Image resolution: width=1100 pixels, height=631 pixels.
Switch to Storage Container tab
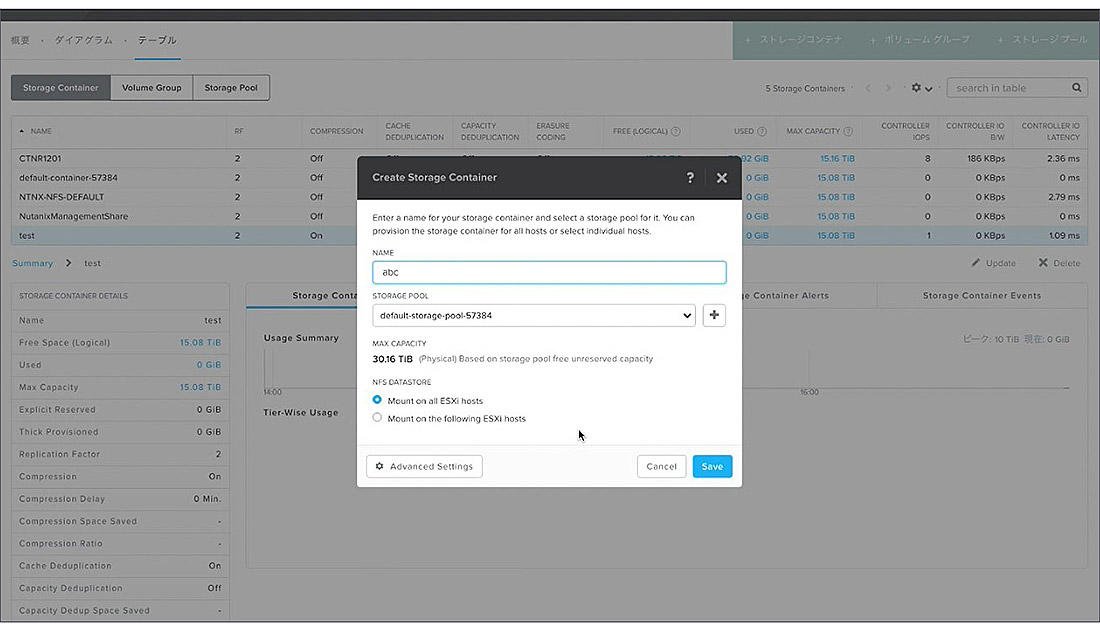pos(60,88)
